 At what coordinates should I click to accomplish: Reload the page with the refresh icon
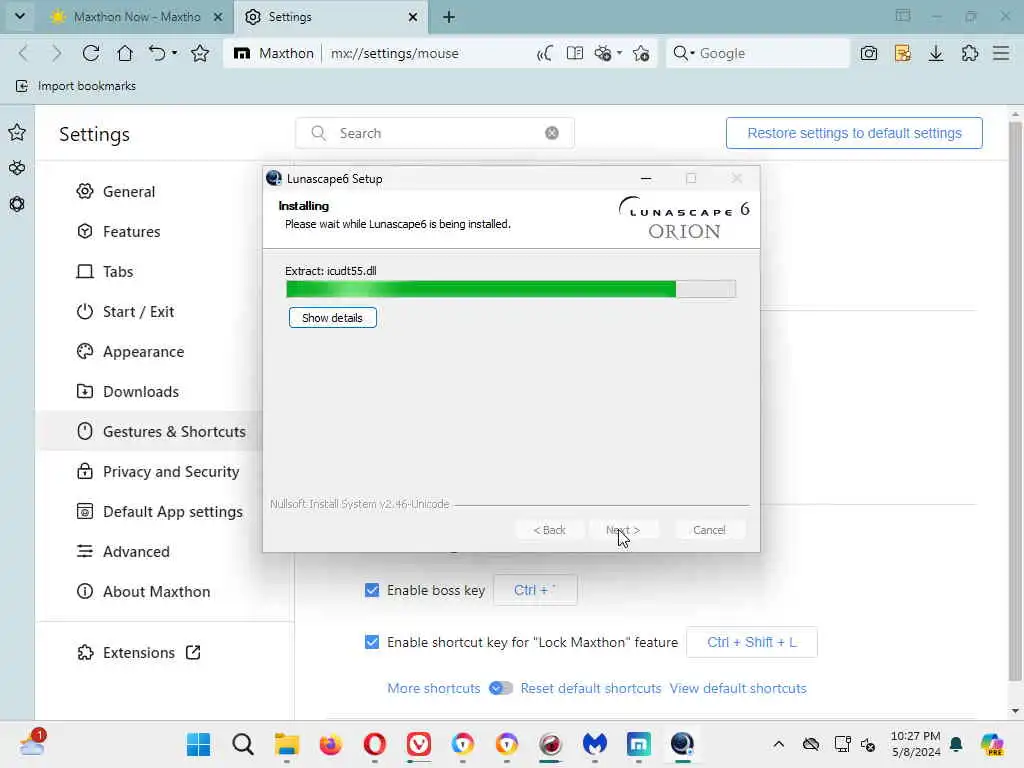(x=91, y=53)
